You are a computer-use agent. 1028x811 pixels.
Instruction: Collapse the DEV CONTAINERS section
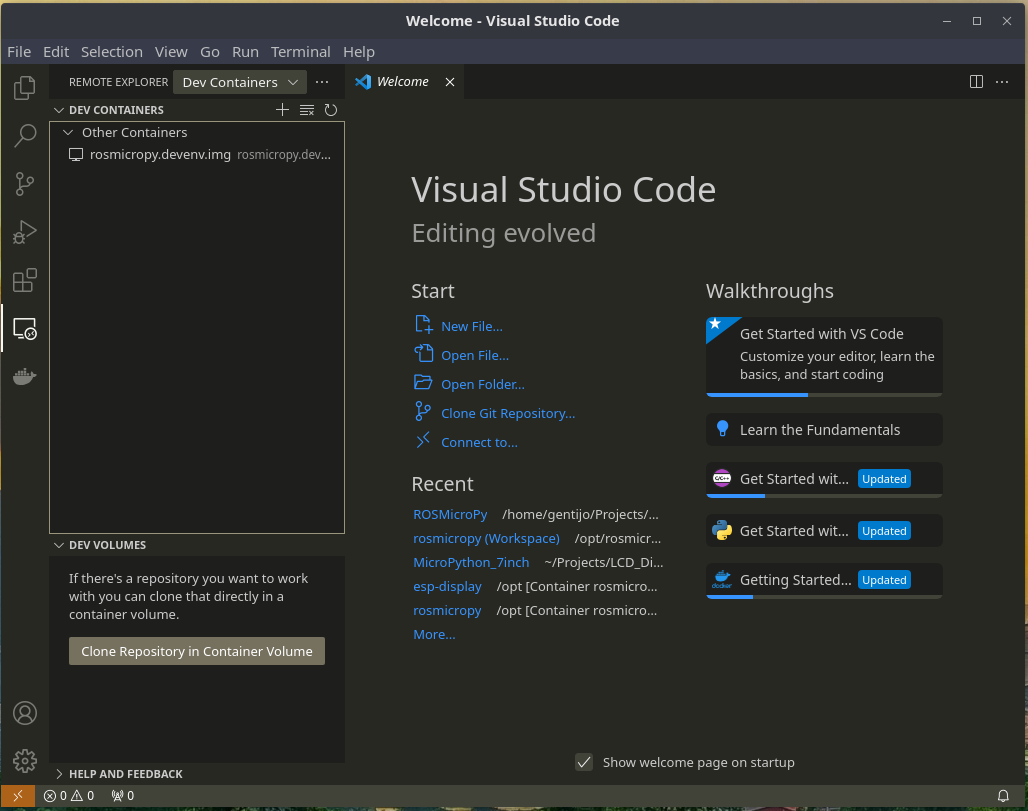tap(59, 110)
